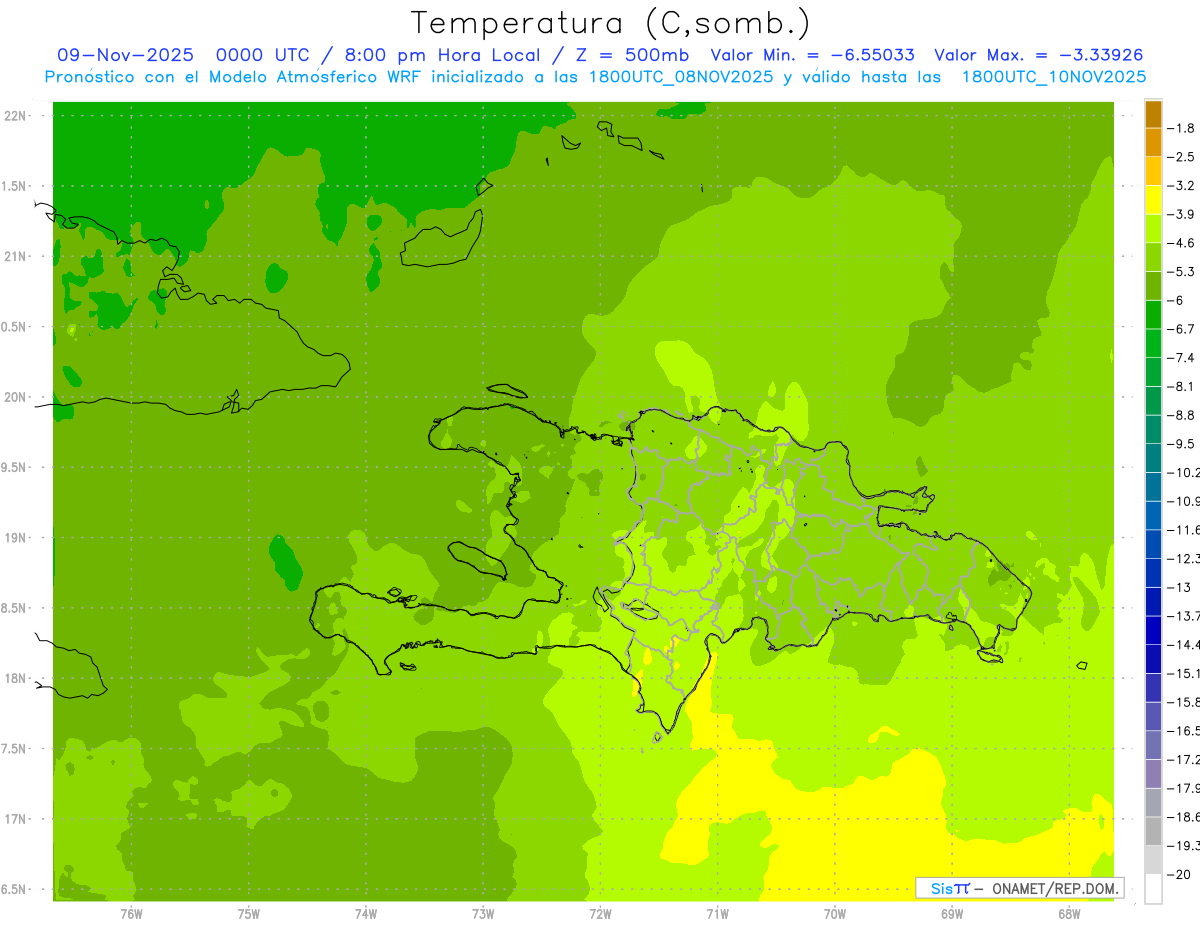Click the 19N latitude axis label
This screenshot has width=1200, height=927.
(15, 538)
